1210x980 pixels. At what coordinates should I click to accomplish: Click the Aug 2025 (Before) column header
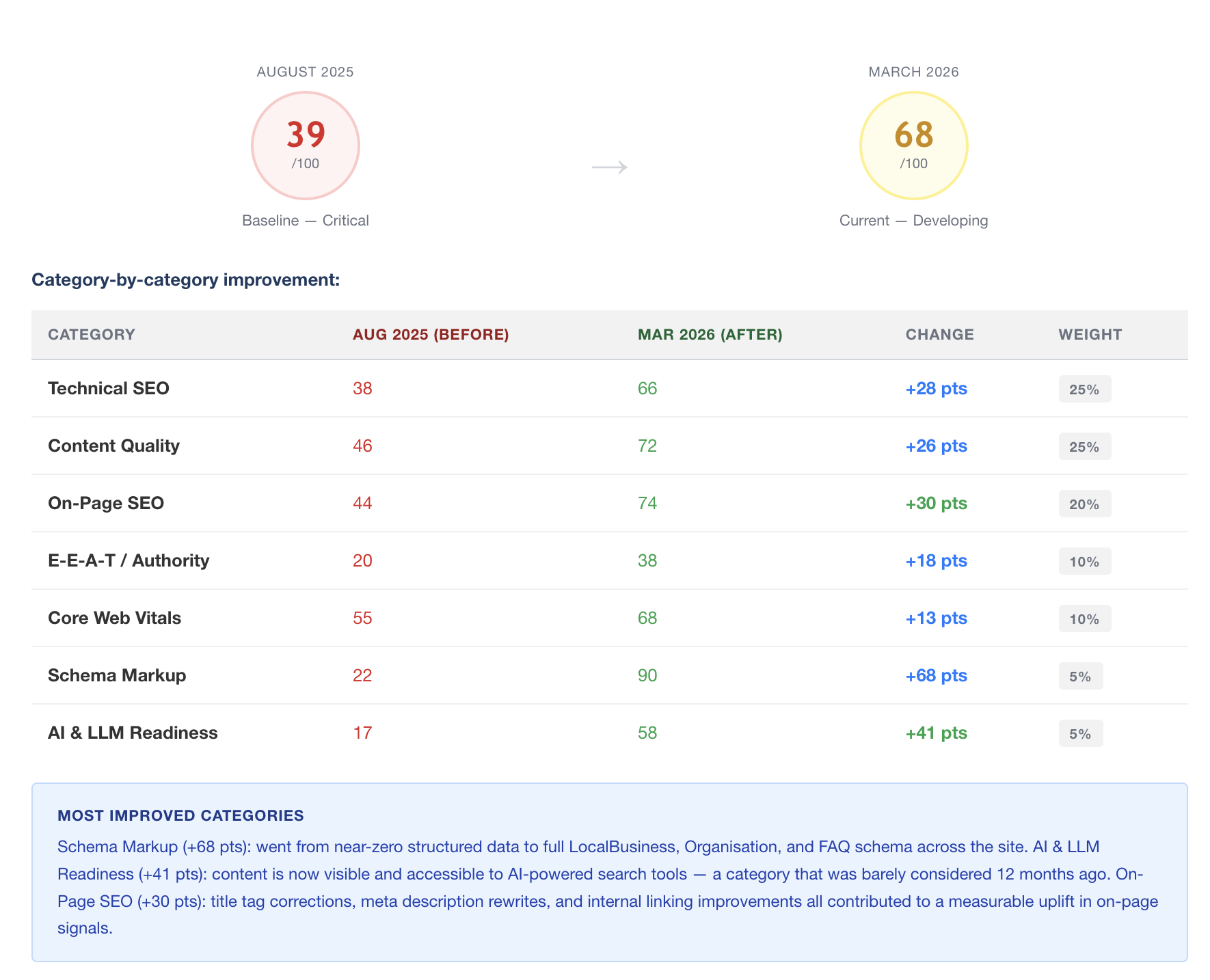pyautogui.click(x=431, y=334)
